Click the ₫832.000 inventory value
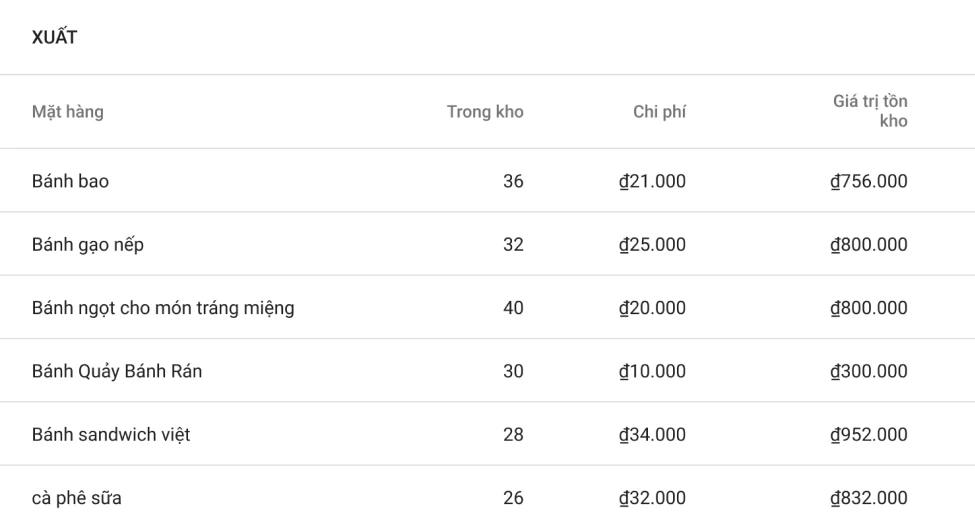Viewport: 975px width, 525px height. (x=869, y=497)
